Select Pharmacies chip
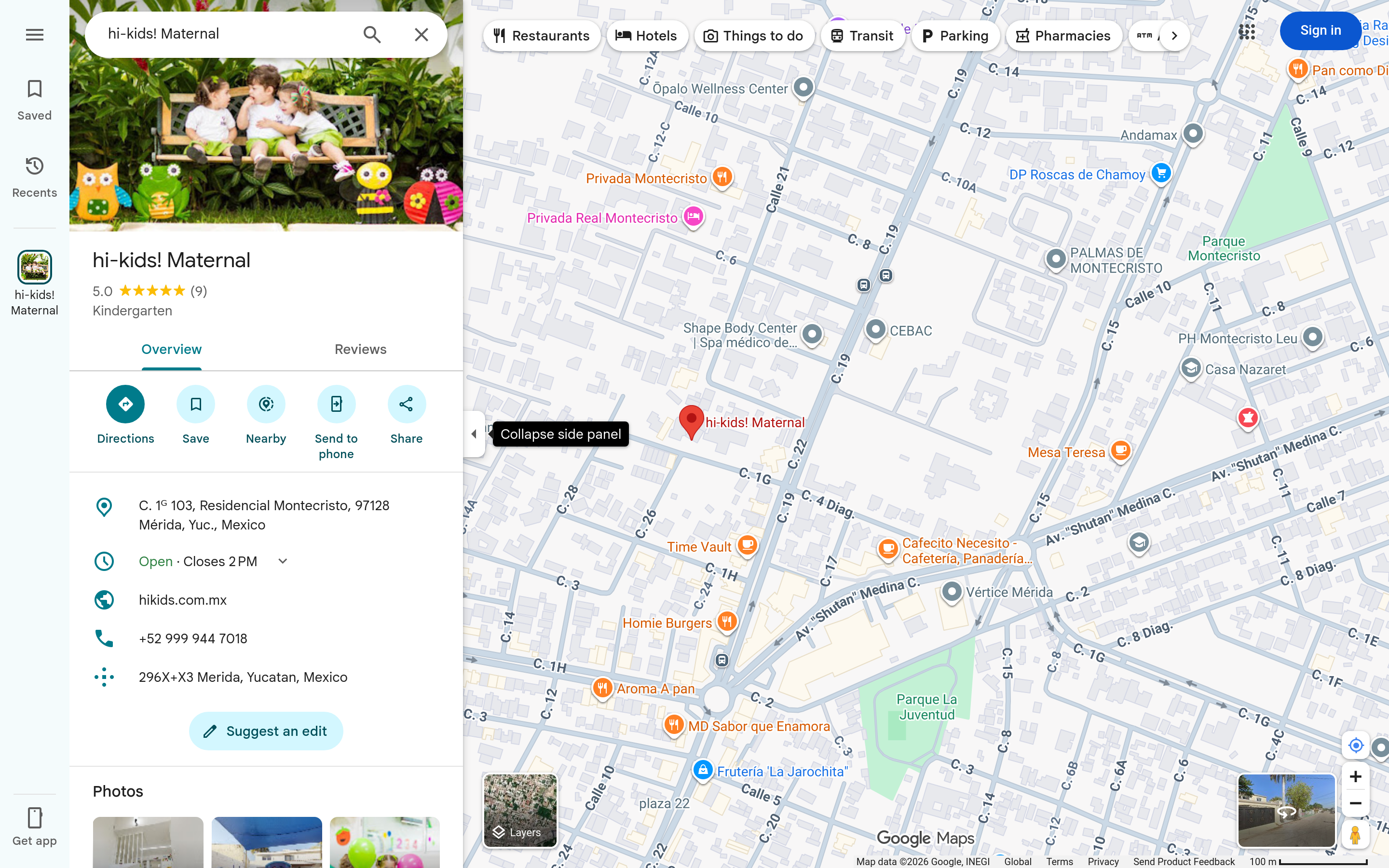This screenshot has width=1389, height=868. click(1063, 36)
